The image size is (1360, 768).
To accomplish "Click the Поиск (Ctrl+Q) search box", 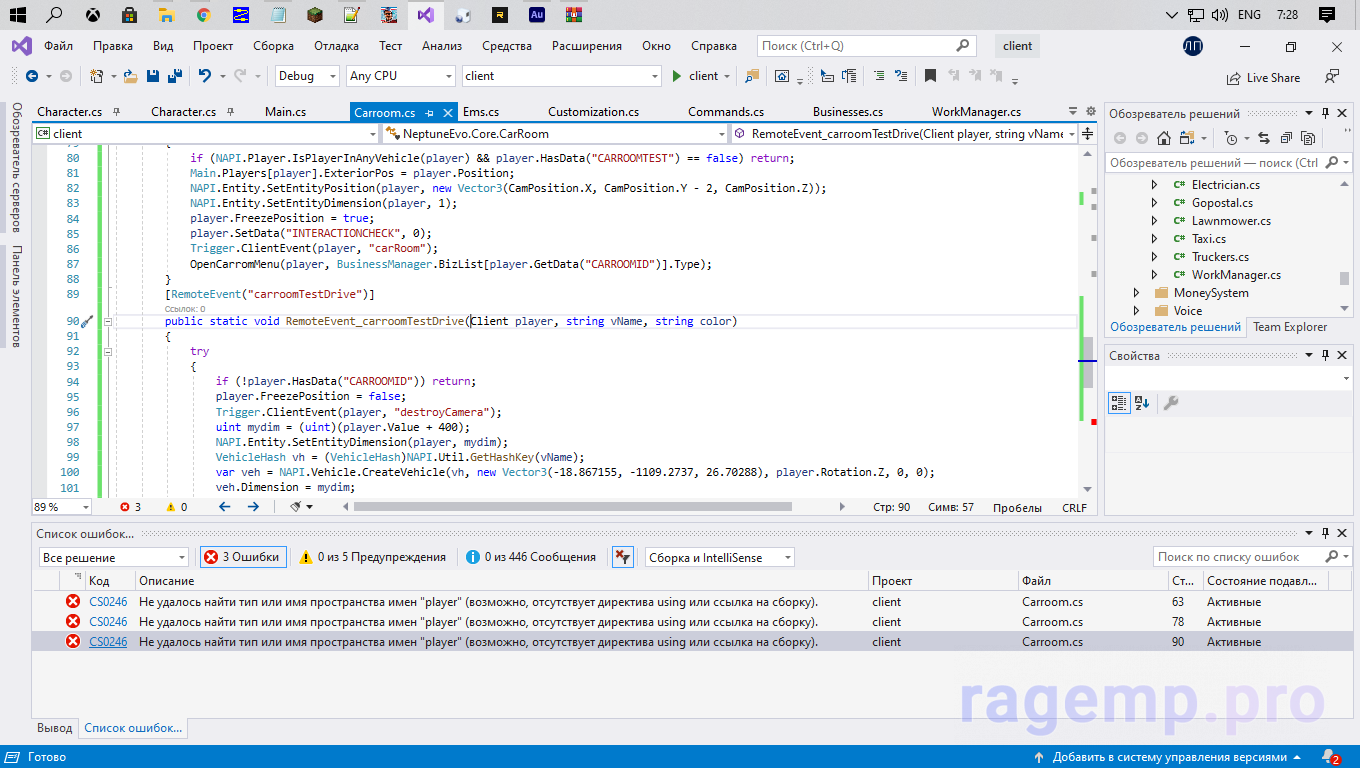I will [865, 46].
